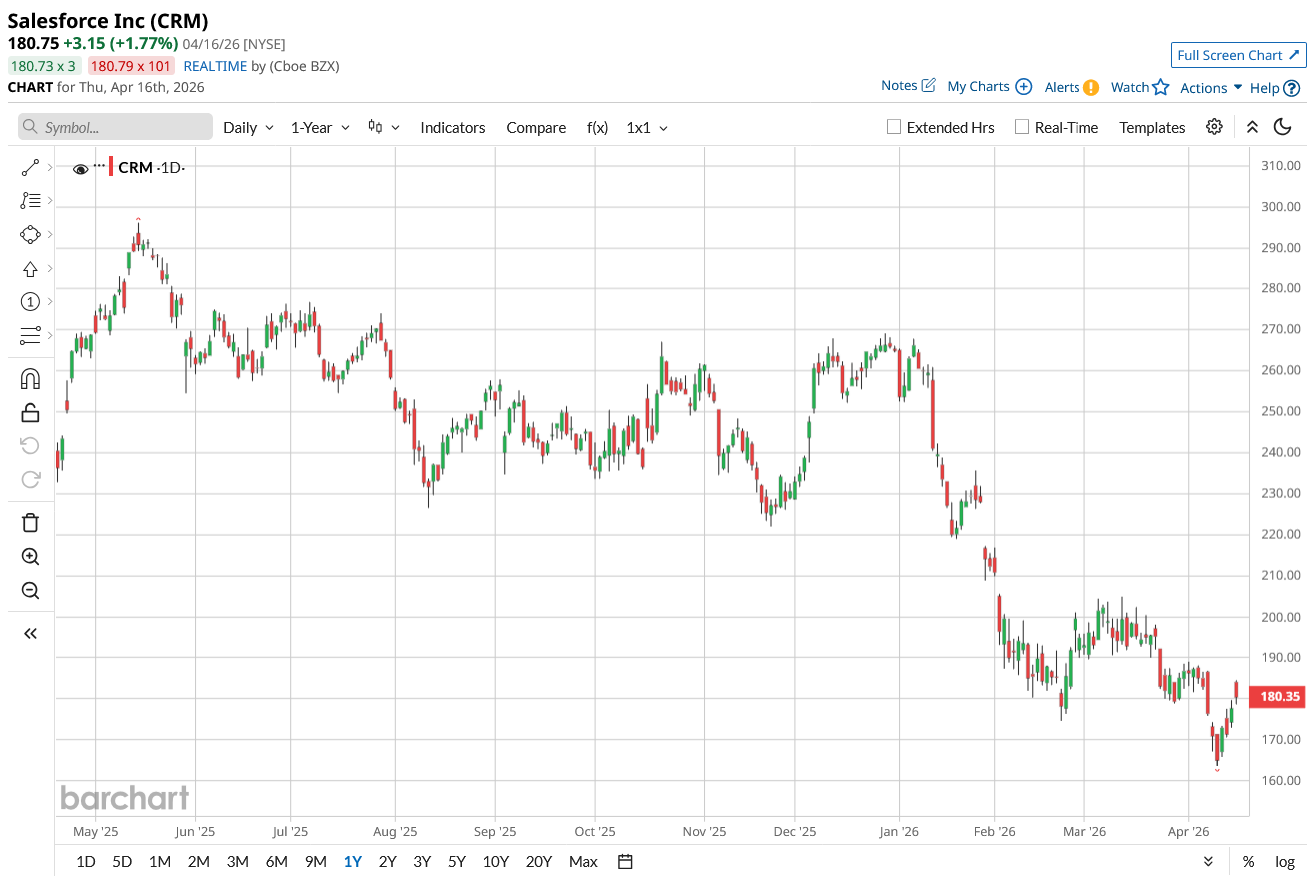Viewport: 1308px width, 876px height.
Task: Switch to dark mode moon icon
Action: [x=1283, y=127]
